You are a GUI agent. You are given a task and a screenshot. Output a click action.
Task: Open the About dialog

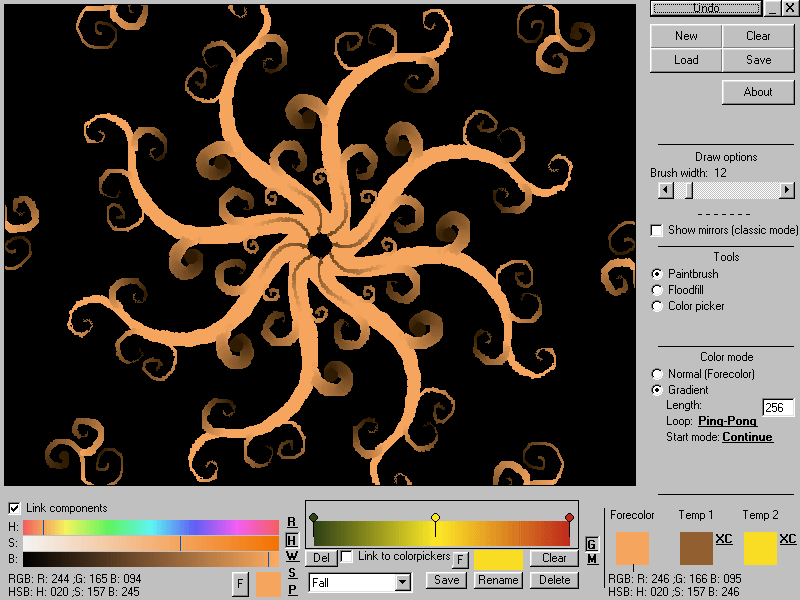coord(758,92)
